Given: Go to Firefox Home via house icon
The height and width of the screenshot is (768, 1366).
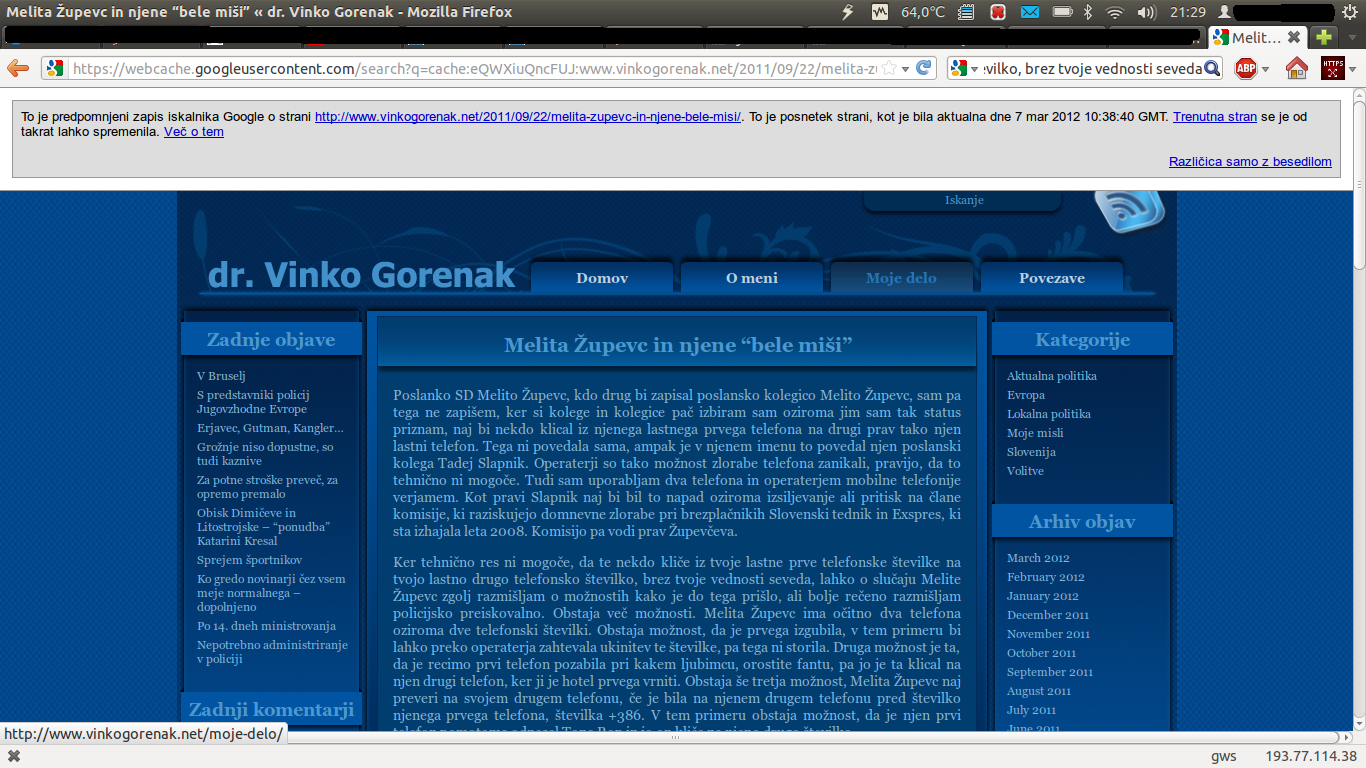Looking at the screenshot, I should [x=1296, y=68].
